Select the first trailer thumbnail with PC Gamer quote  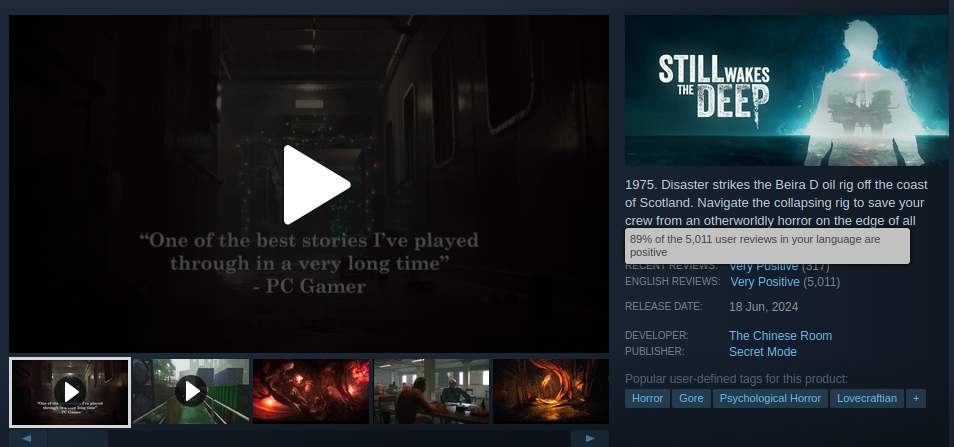point(70,392)
